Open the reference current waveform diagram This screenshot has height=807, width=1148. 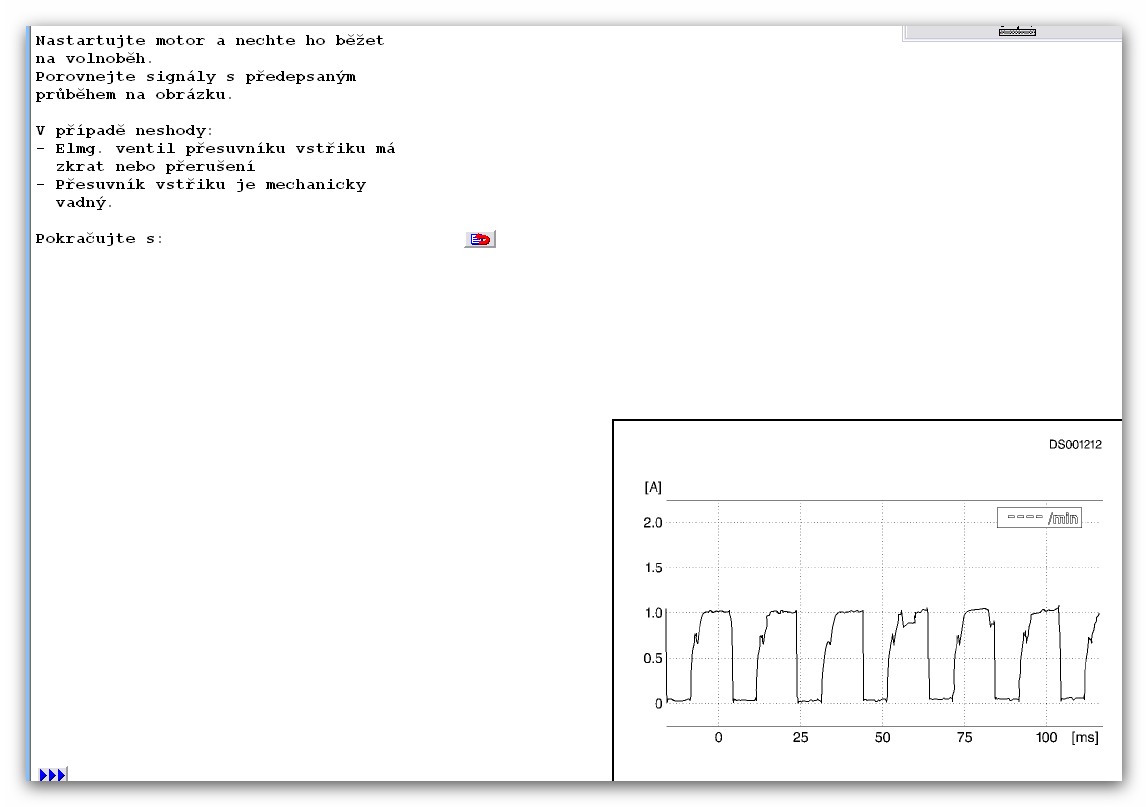point(867,600)
